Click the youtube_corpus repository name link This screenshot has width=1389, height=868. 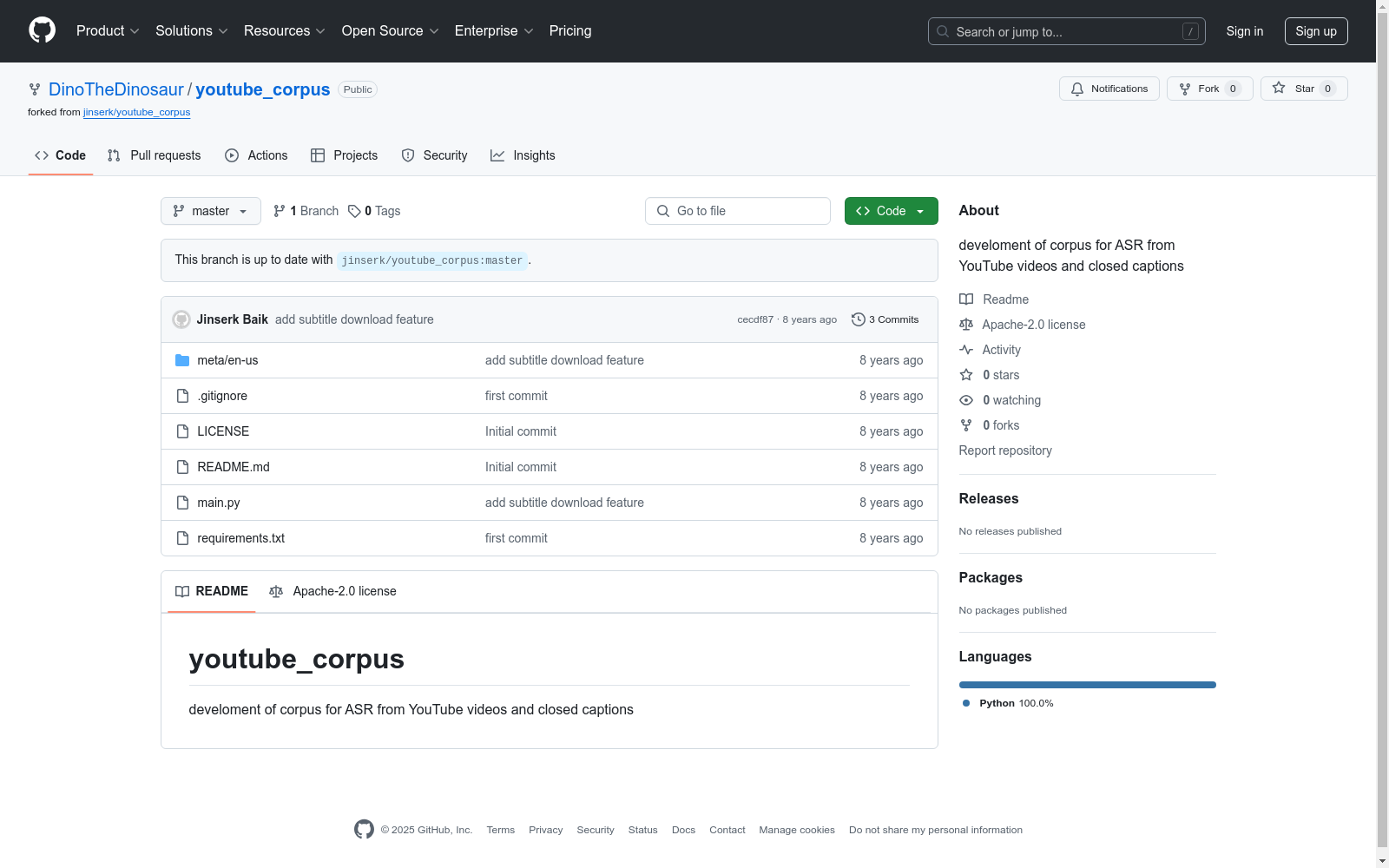point(263,89)
